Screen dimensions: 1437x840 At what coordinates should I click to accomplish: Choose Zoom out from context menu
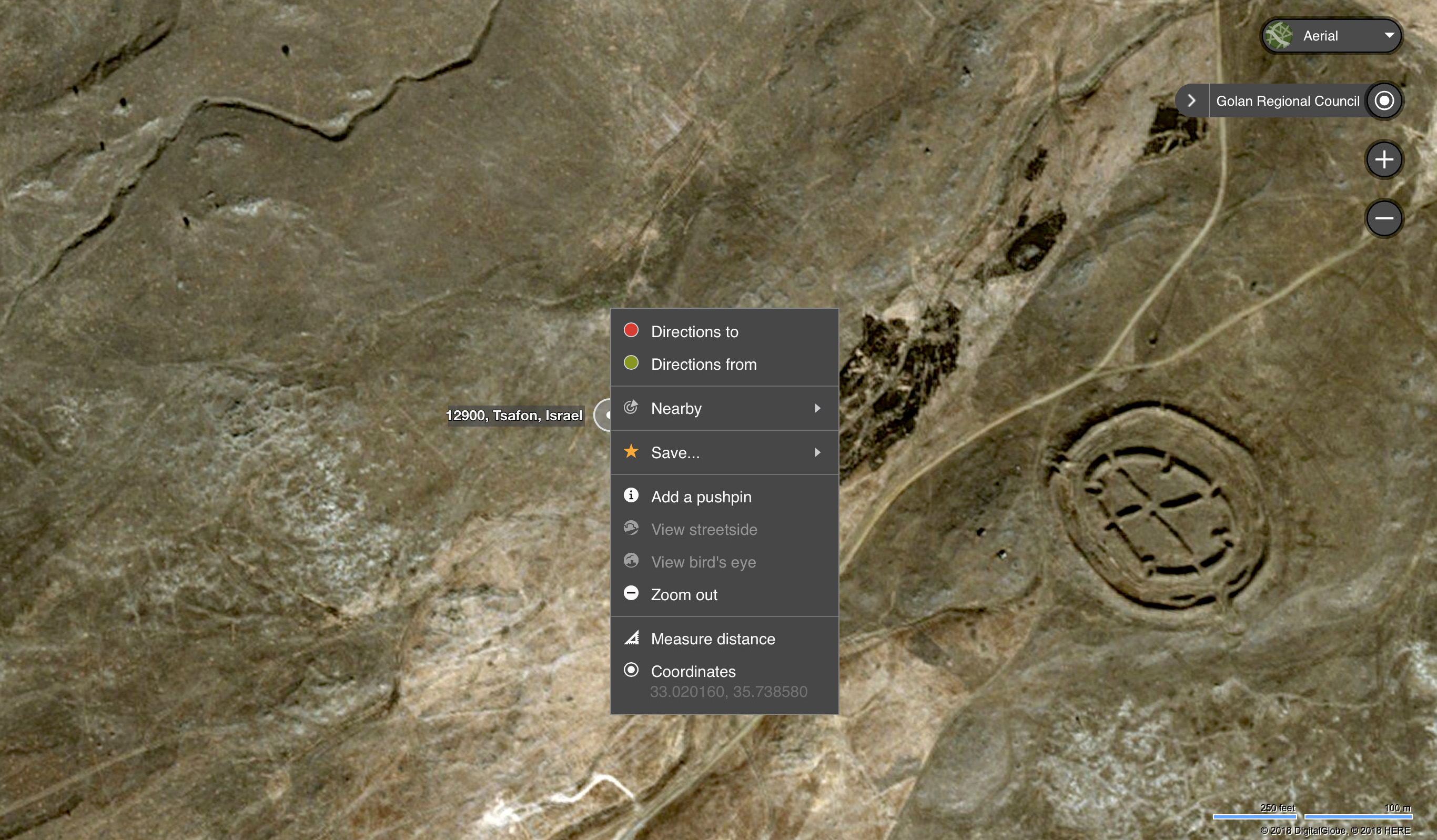pyautogui.click(x=684, y=595)
